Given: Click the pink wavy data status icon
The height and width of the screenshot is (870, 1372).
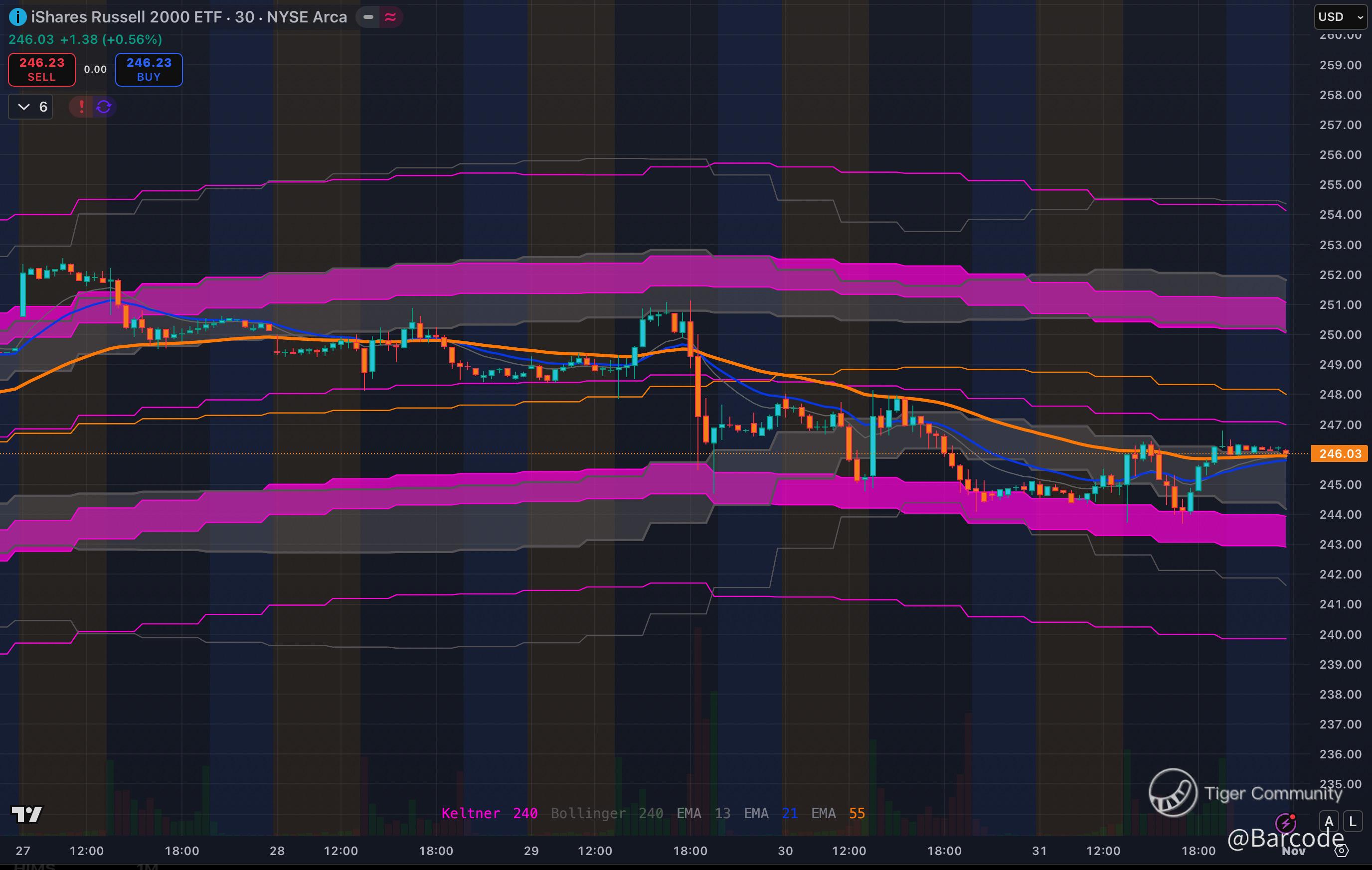Looking at the screenshot, I should click(390, 17).
